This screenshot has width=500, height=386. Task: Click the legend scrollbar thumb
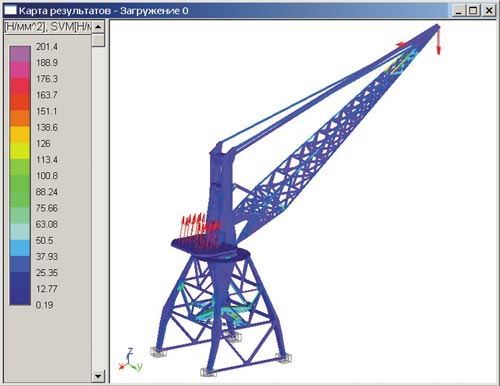pyautogui.click(x=98, y=40)
